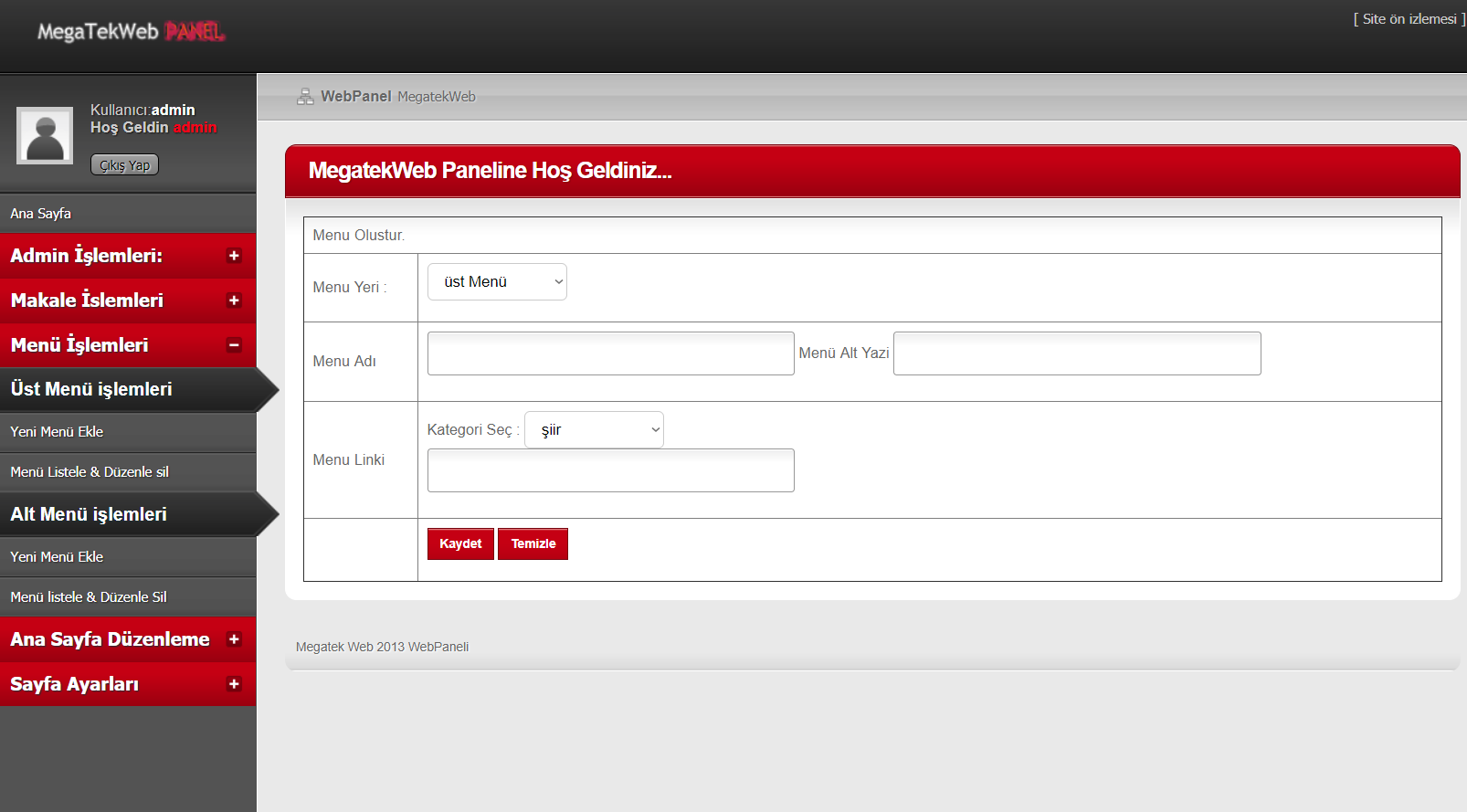Click the MegaTekWeb Panel logo
This screenshot has width=1467, height=812.
pos(131,32)
